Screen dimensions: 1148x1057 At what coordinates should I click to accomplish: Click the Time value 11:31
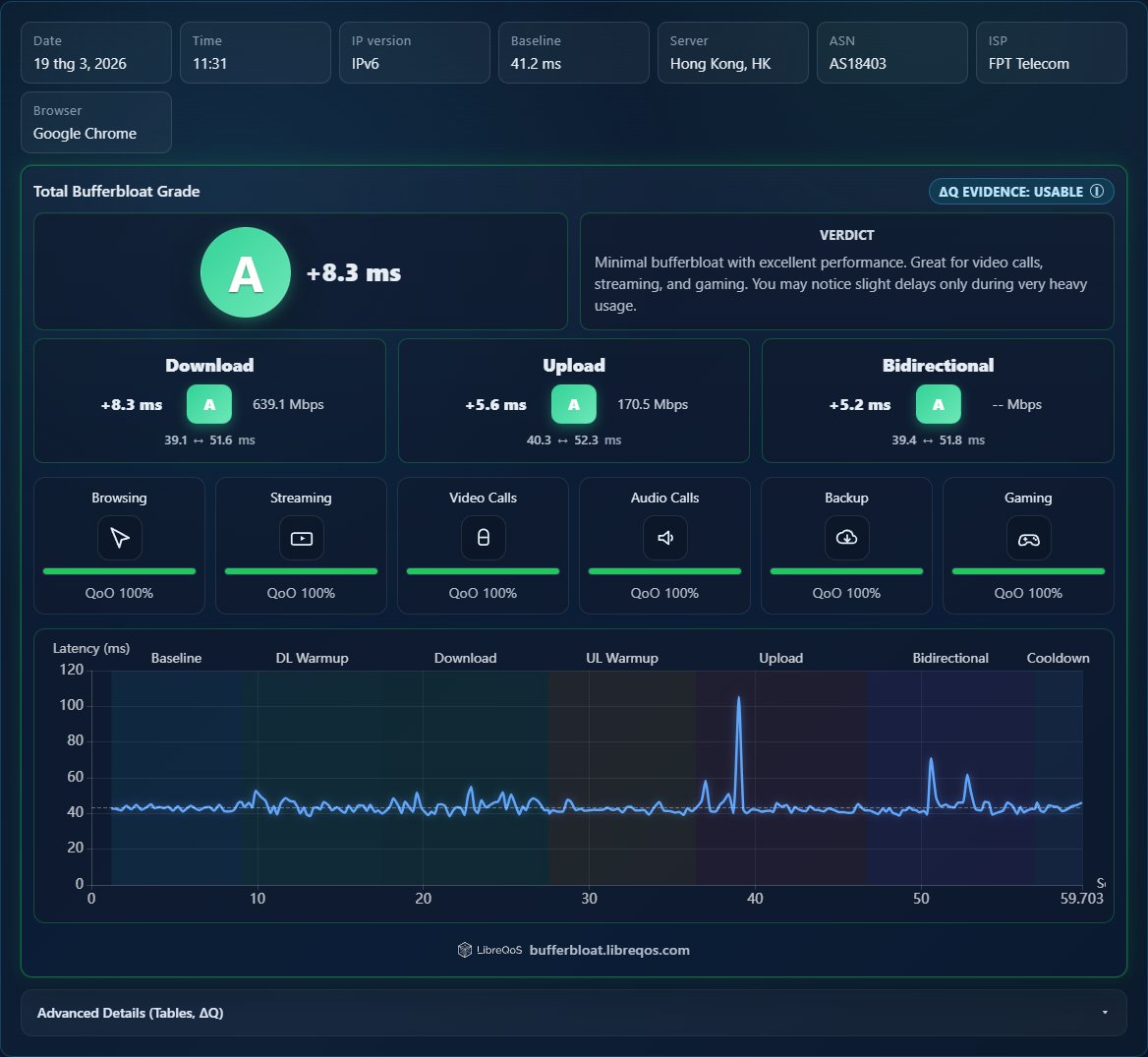click(x=209, y=64)
